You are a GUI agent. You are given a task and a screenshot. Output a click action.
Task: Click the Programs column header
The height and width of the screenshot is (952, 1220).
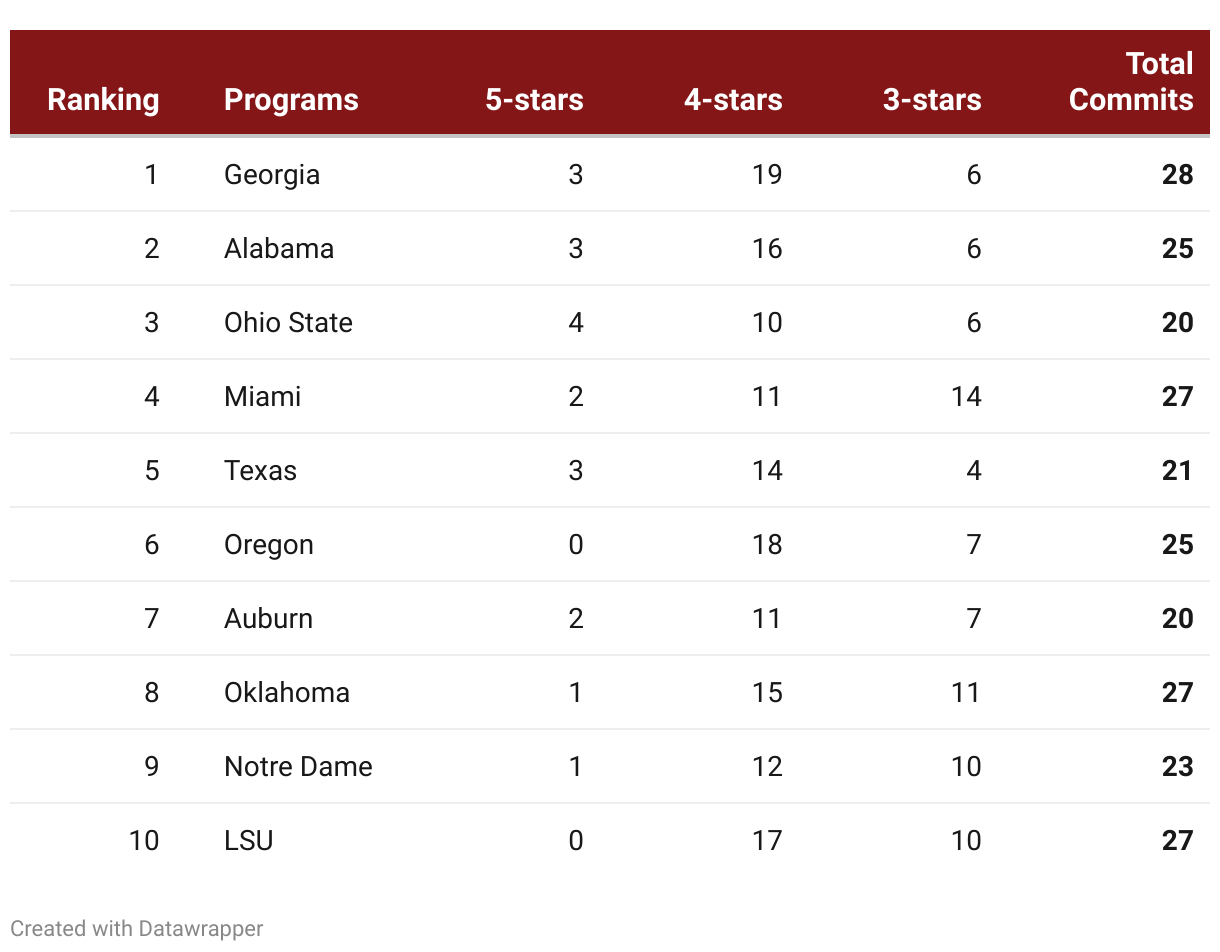pos(291,100)
